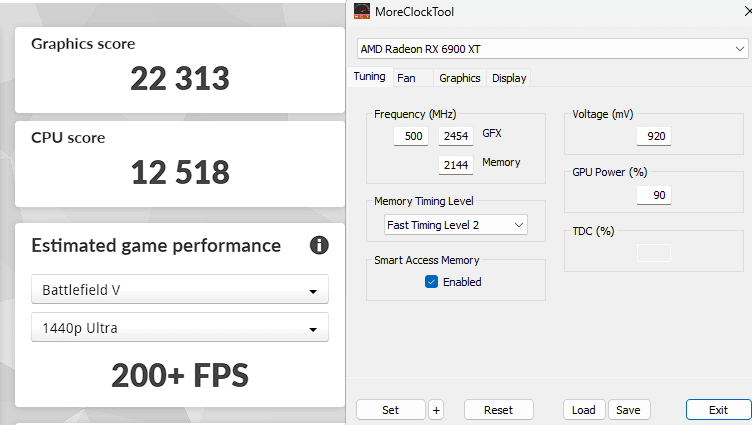
Task: Open the Battlefield V game dropdown
Action: (180, 290)
